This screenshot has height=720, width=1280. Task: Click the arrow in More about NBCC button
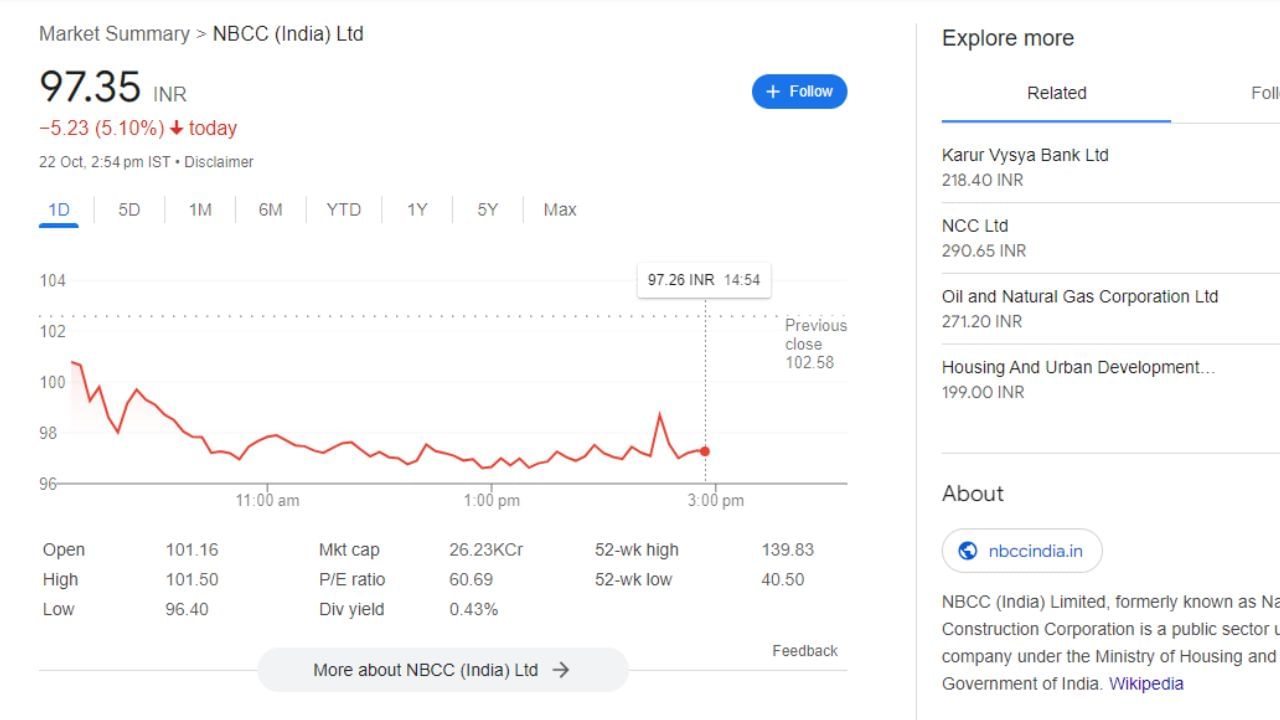pos(561,670)
